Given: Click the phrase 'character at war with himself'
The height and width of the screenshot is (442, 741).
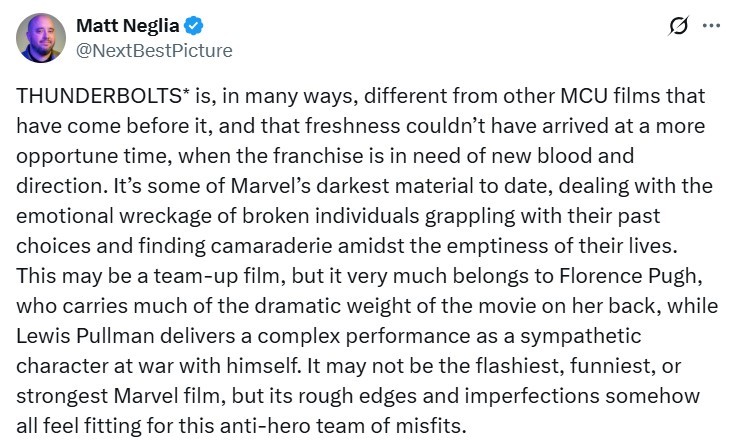Looking at the screenshot, I should pos(158,366).
